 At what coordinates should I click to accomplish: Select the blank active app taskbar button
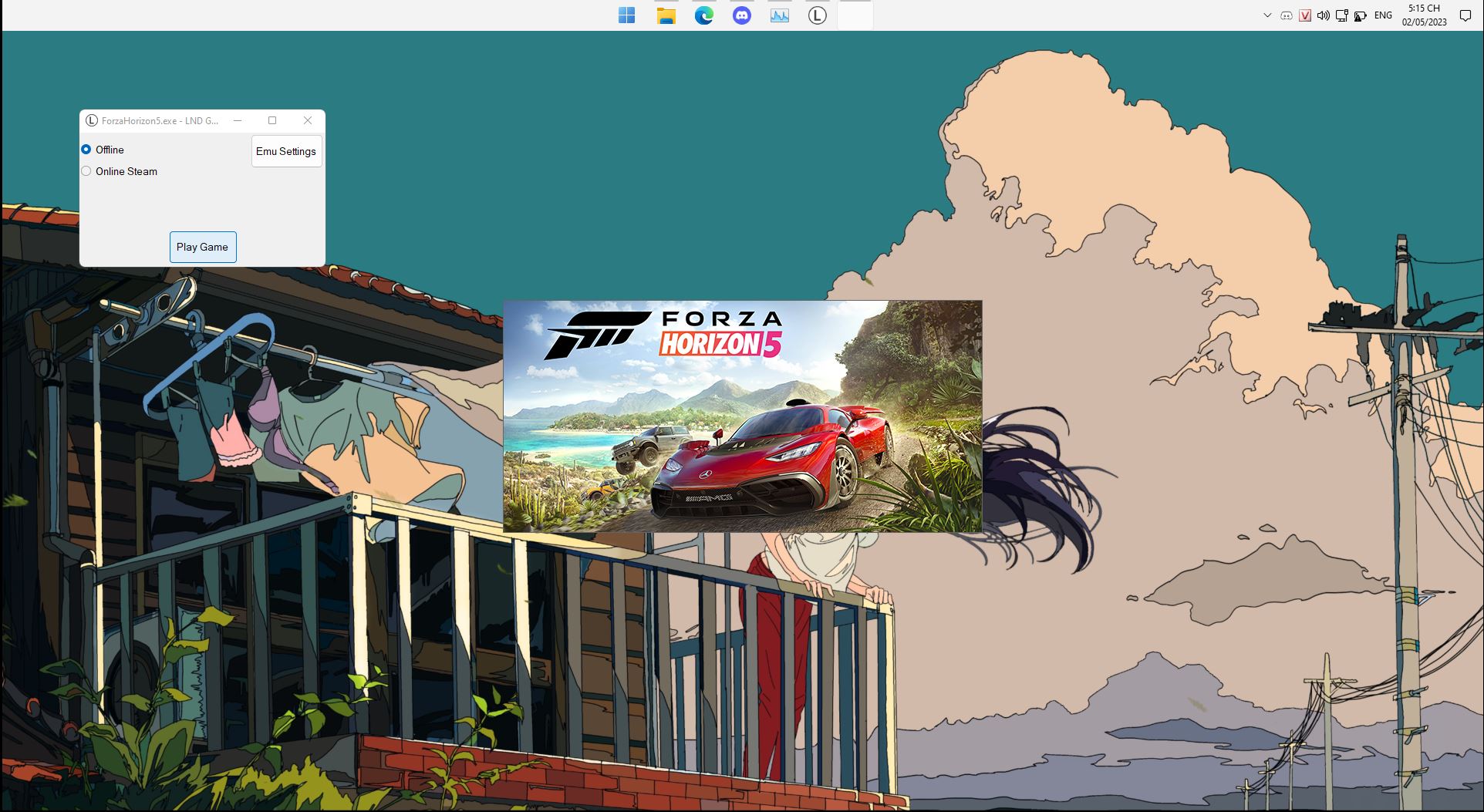[855, 15]
